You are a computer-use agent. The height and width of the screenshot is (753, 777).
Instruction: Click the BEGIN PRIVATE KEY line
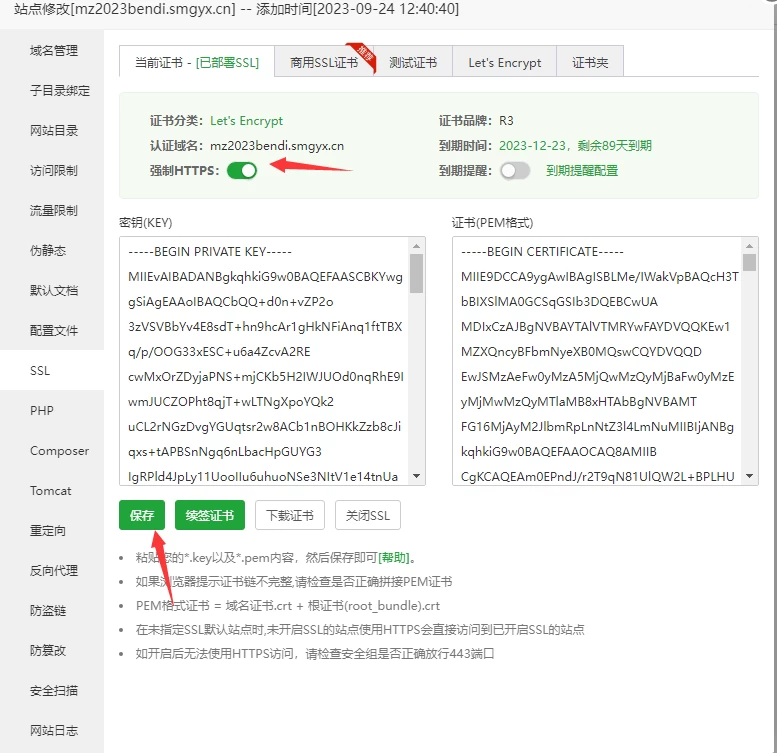tap(210, 252)
